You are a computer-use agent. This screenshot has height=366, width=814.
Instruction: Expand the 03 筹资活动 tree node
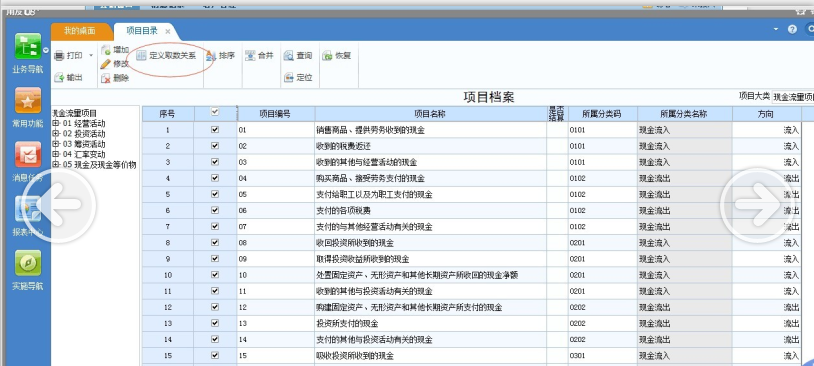[x=56, y=144]
